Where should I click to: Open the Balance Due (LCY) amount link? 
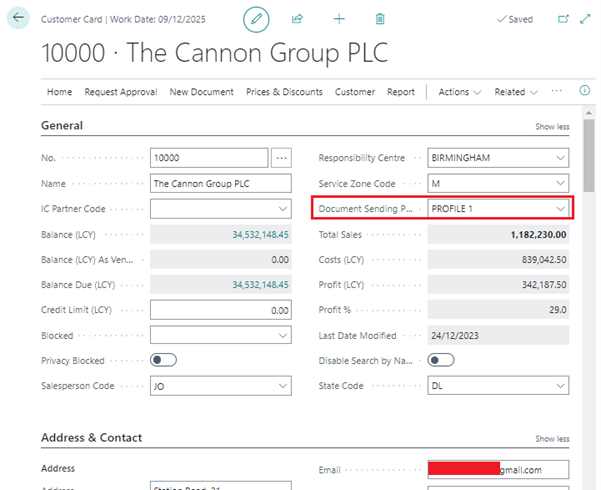coord(260,285)
